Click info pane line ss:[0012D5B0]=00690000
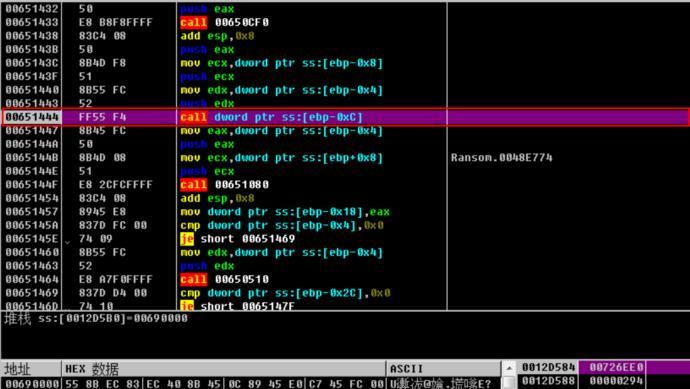This screenshot has width=690, height=389. pos(96,318)
